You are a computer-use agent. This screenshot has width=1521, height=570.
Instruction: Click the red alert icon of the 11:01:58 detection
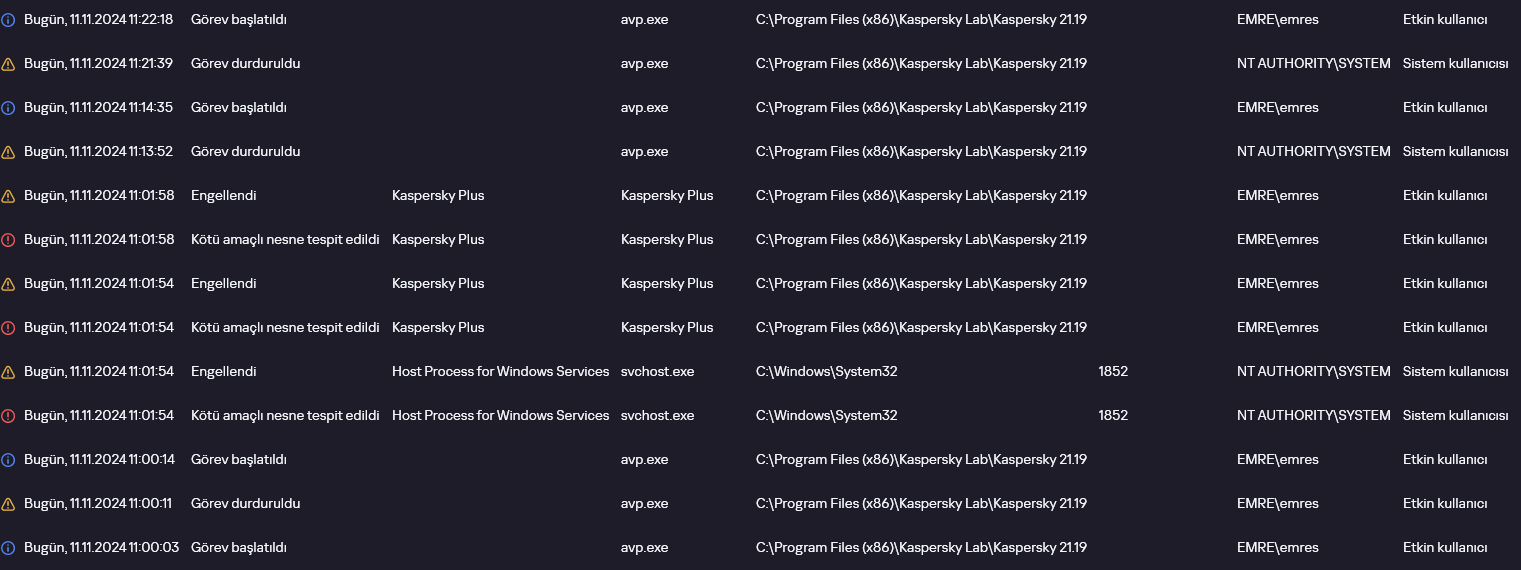[x=8, y=240]
